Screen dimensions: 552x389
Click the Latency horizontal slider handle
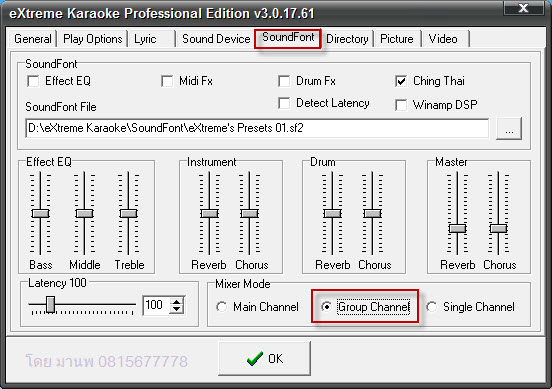coord(51,304)
